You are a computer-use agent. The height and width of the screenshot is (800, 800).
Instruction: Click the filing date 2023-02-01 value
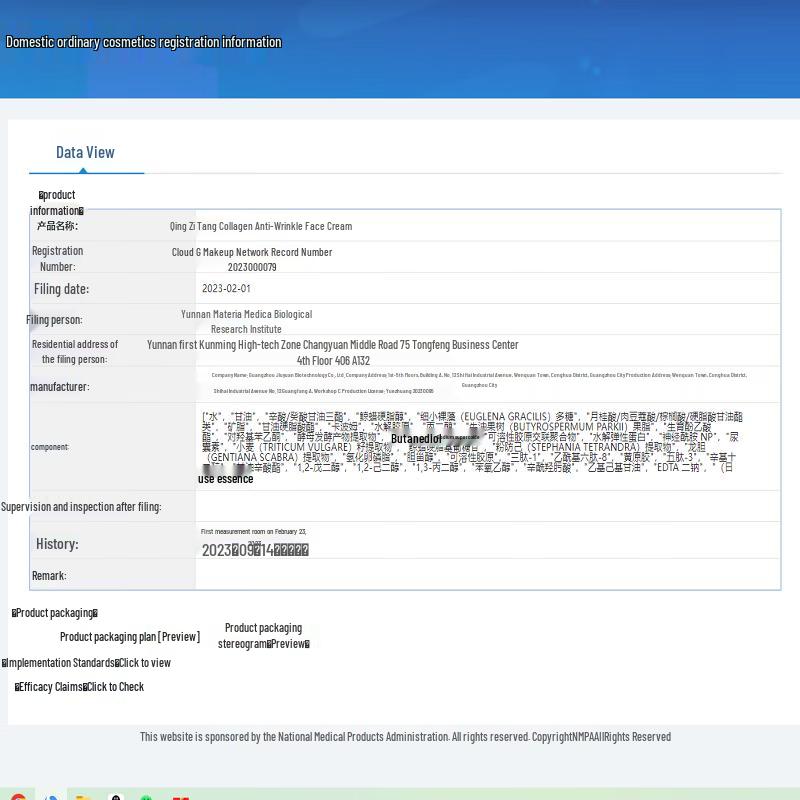[226, 289]
